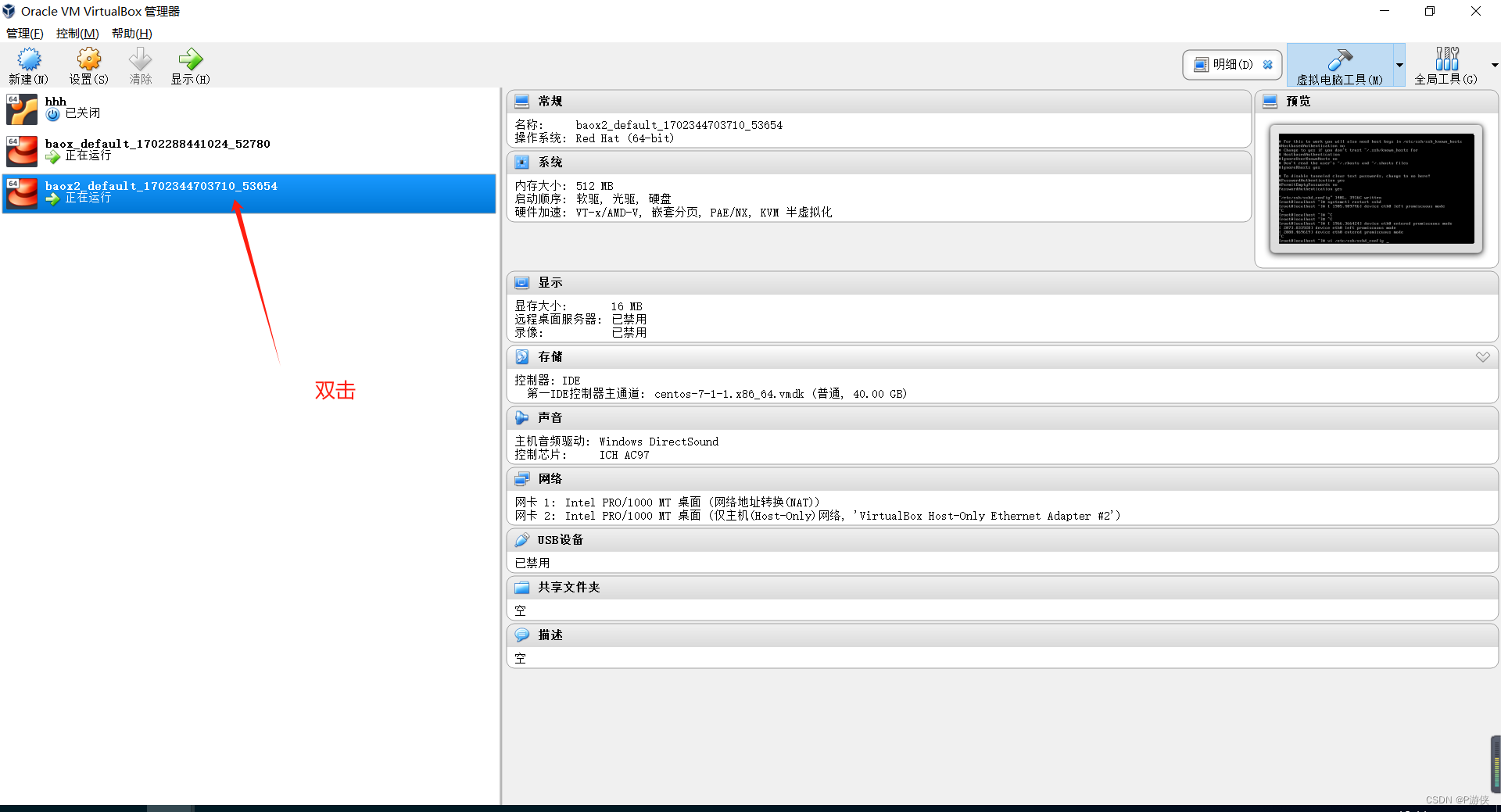This screenshot has width=1501, height=812.
Task: Click the Red Hat icon of baox2_default VM
Action: tap(22, 194)
